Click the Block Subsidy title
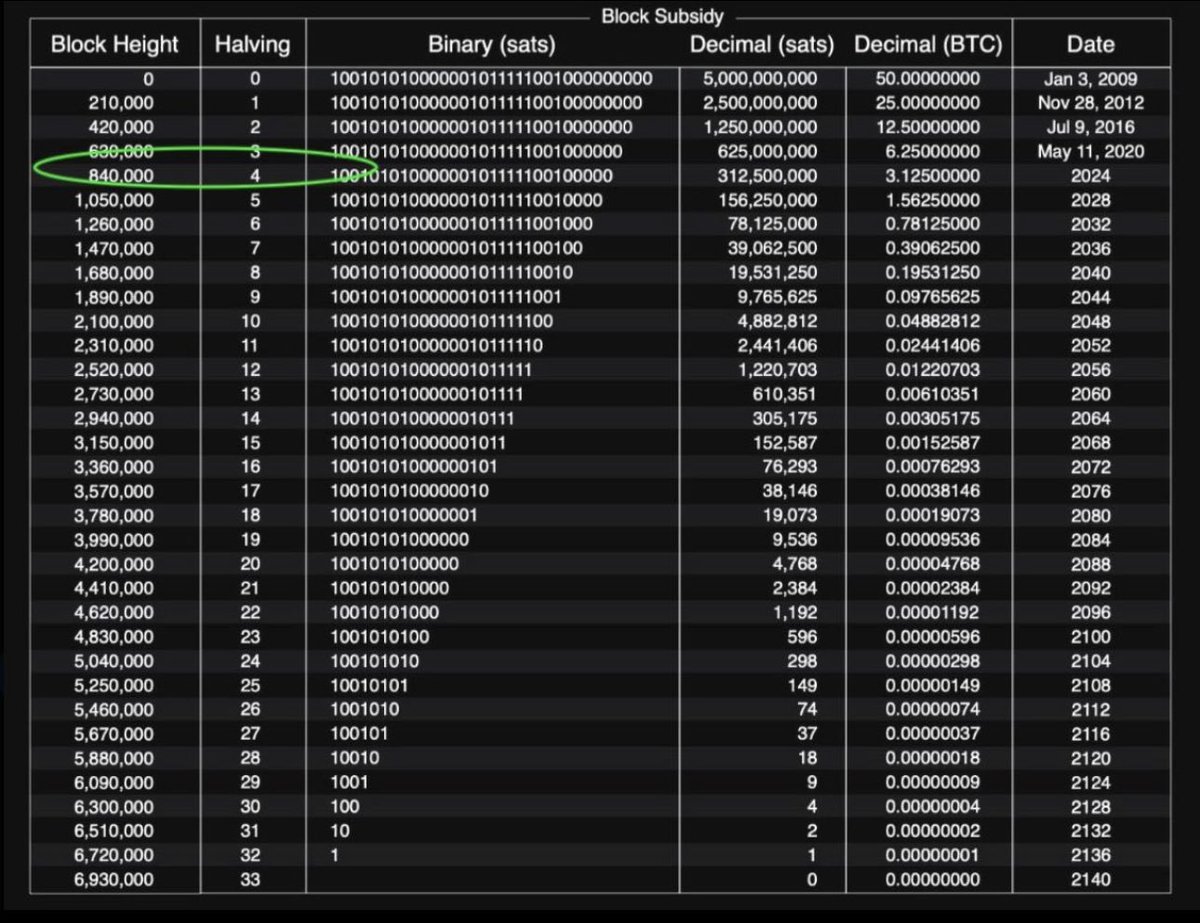The image size is (1200, 923). 662,17
